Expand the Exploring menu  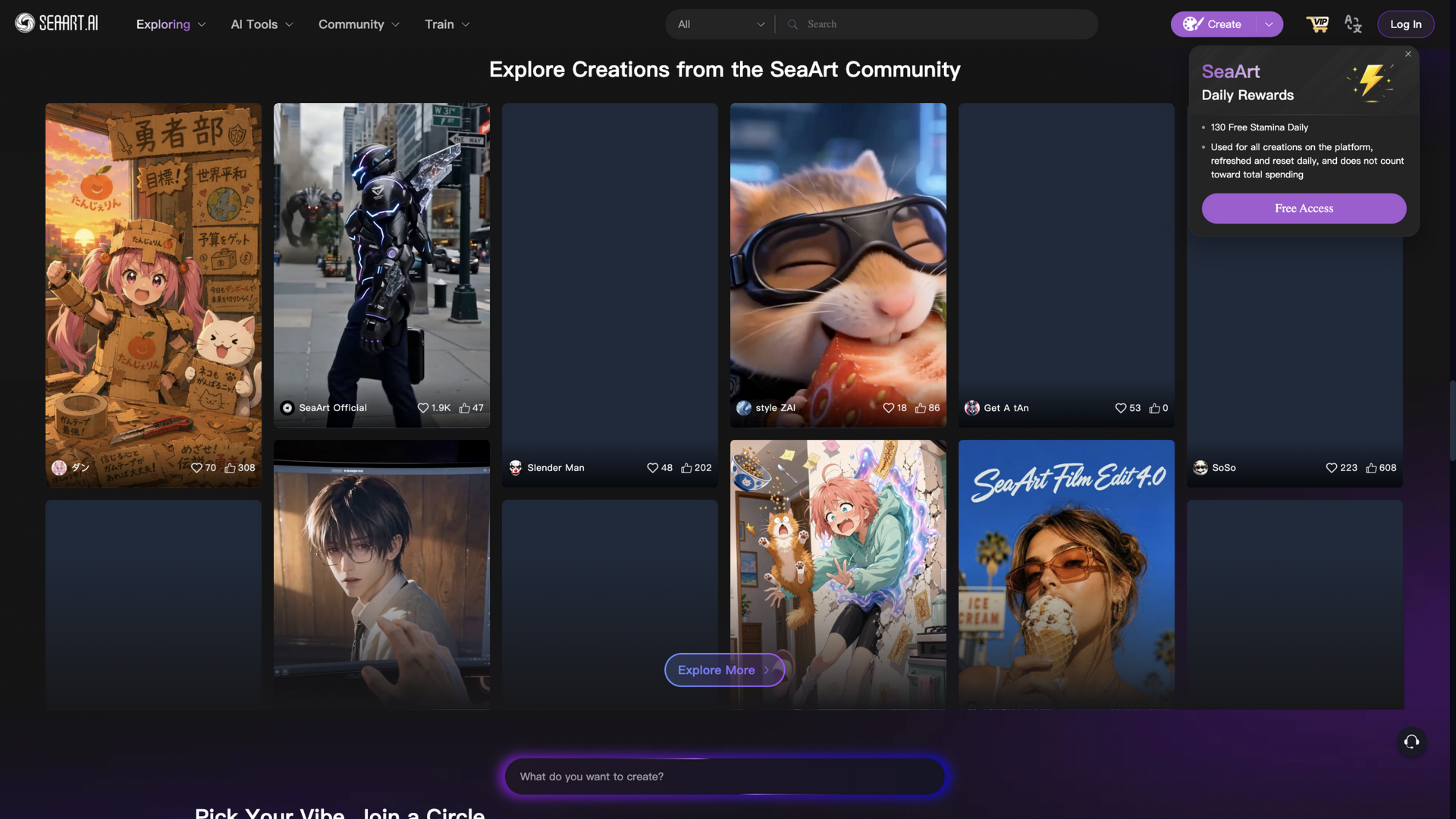[x=171, y=24]
